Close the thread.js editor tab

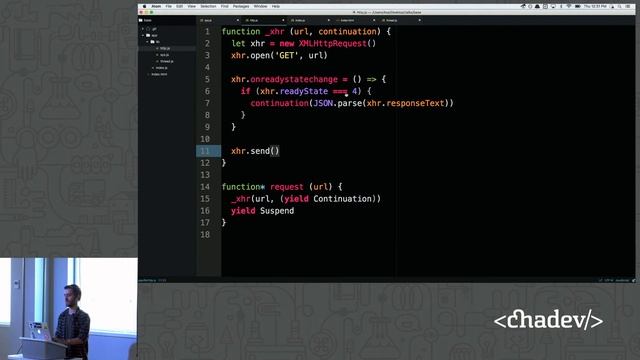click(x=419, y=20)
